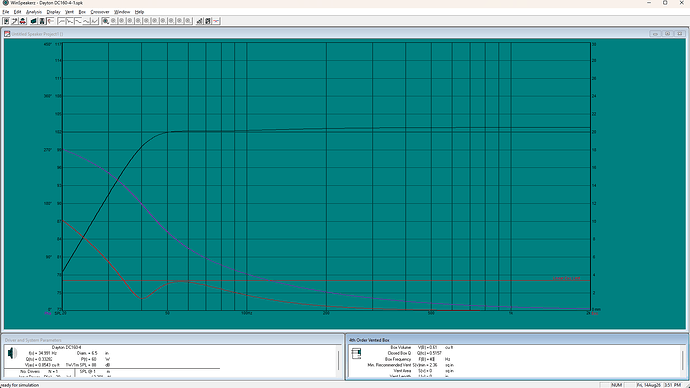The width and height of the screenshot is (690, 388).
Task: Click the dark enclosure icon after teal box
Action: [42, 21]
